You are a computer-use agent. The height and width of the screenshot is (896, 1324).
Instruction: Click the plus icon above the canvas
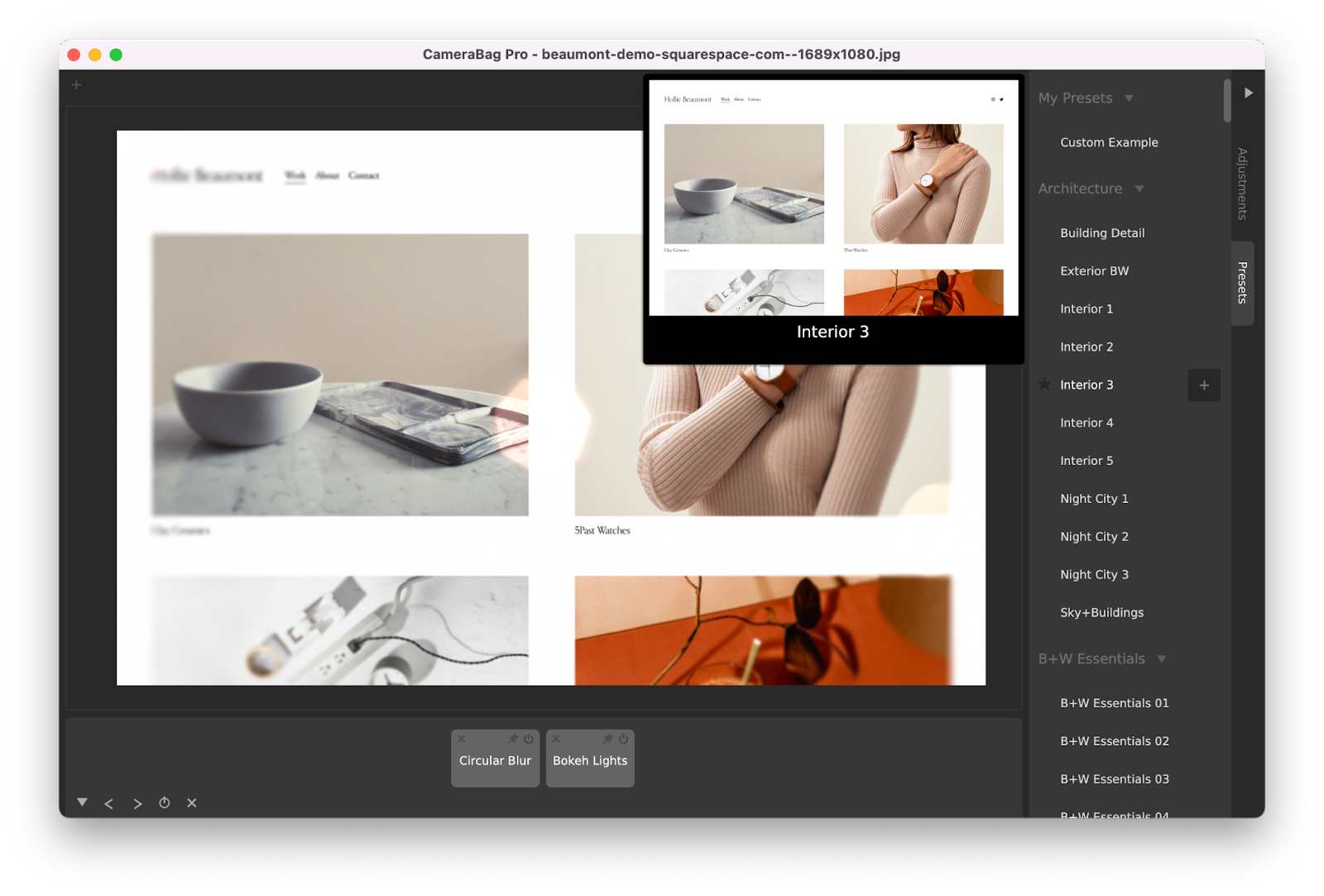(x=76, y=85)
